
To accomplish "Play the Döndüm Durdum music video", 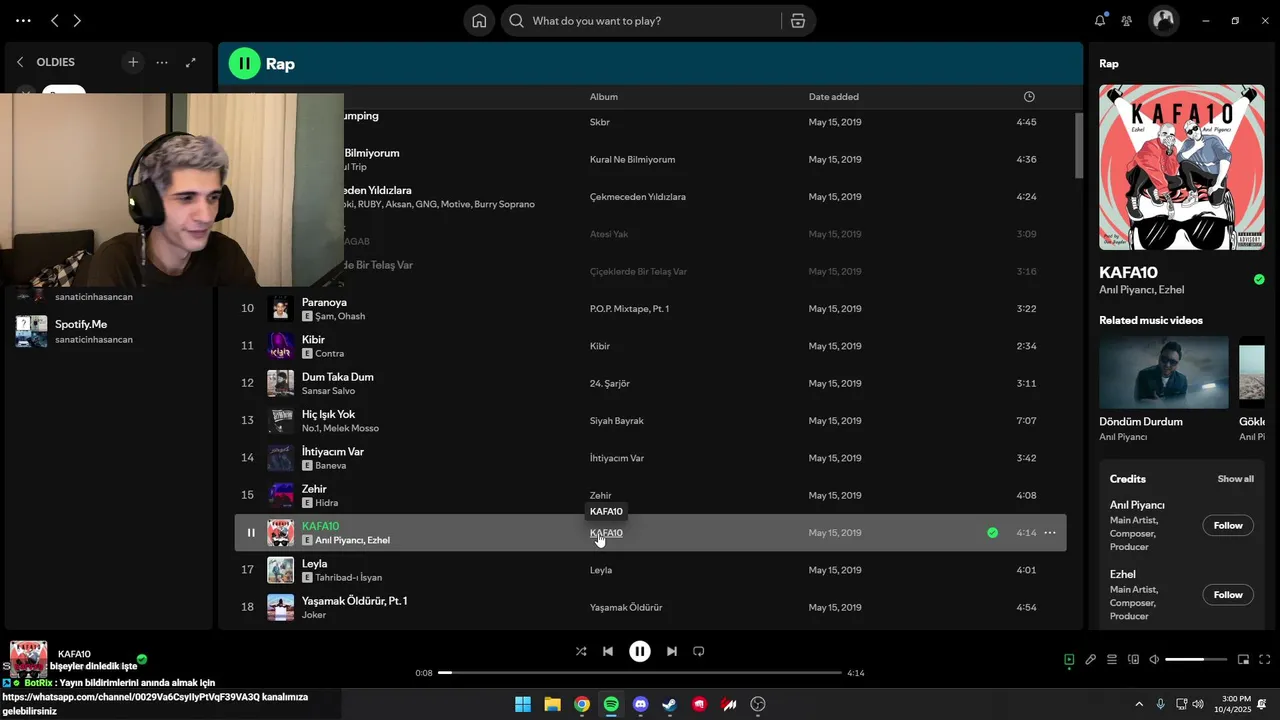I will click(x=1164, y=372).
